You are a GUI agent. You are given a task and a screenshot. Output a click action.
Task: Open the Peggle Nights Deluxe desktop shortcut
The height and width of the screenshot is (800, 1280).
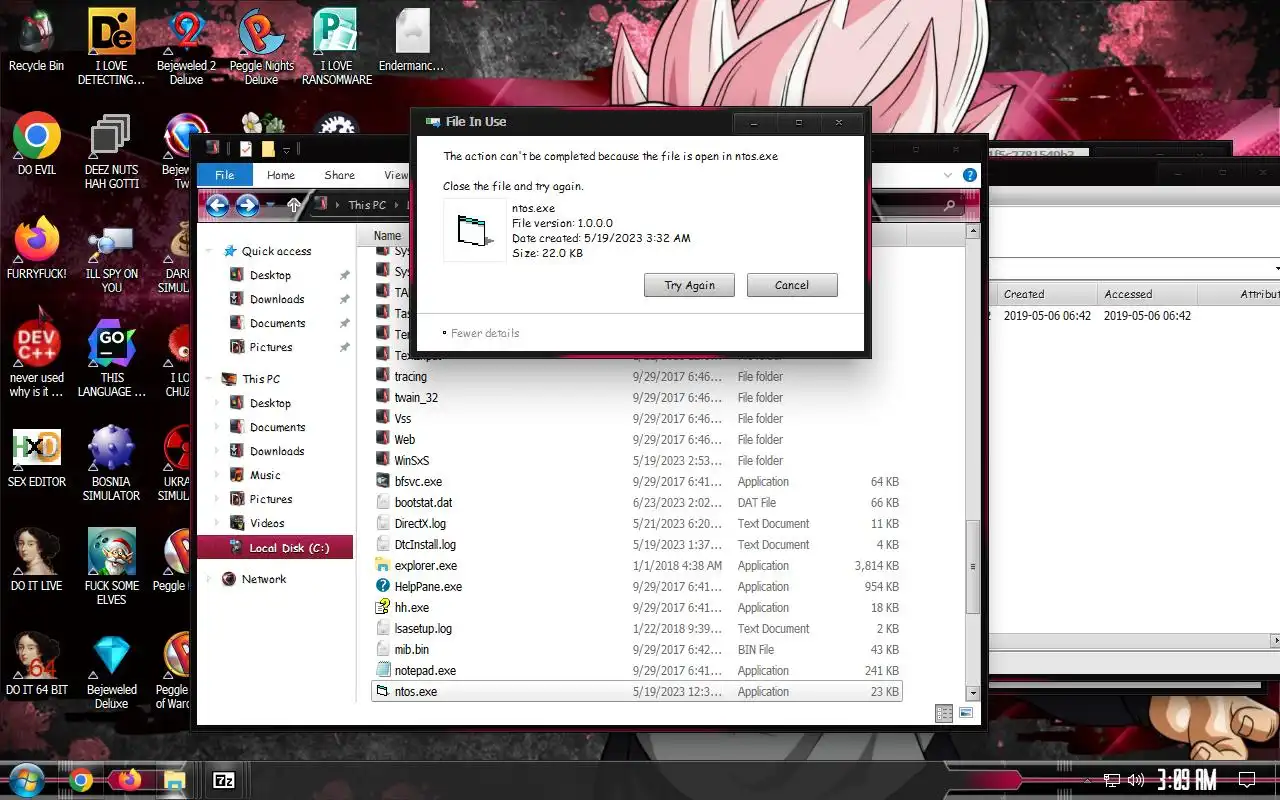(x=261, y=47)
